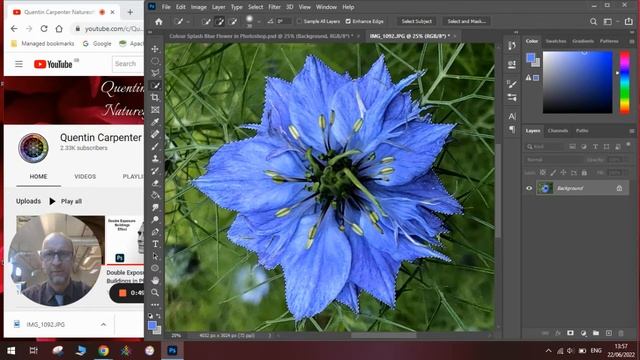Select the Clone Stamp tool
The width and height of the screenshot is (640, 360).
point(155,158)
